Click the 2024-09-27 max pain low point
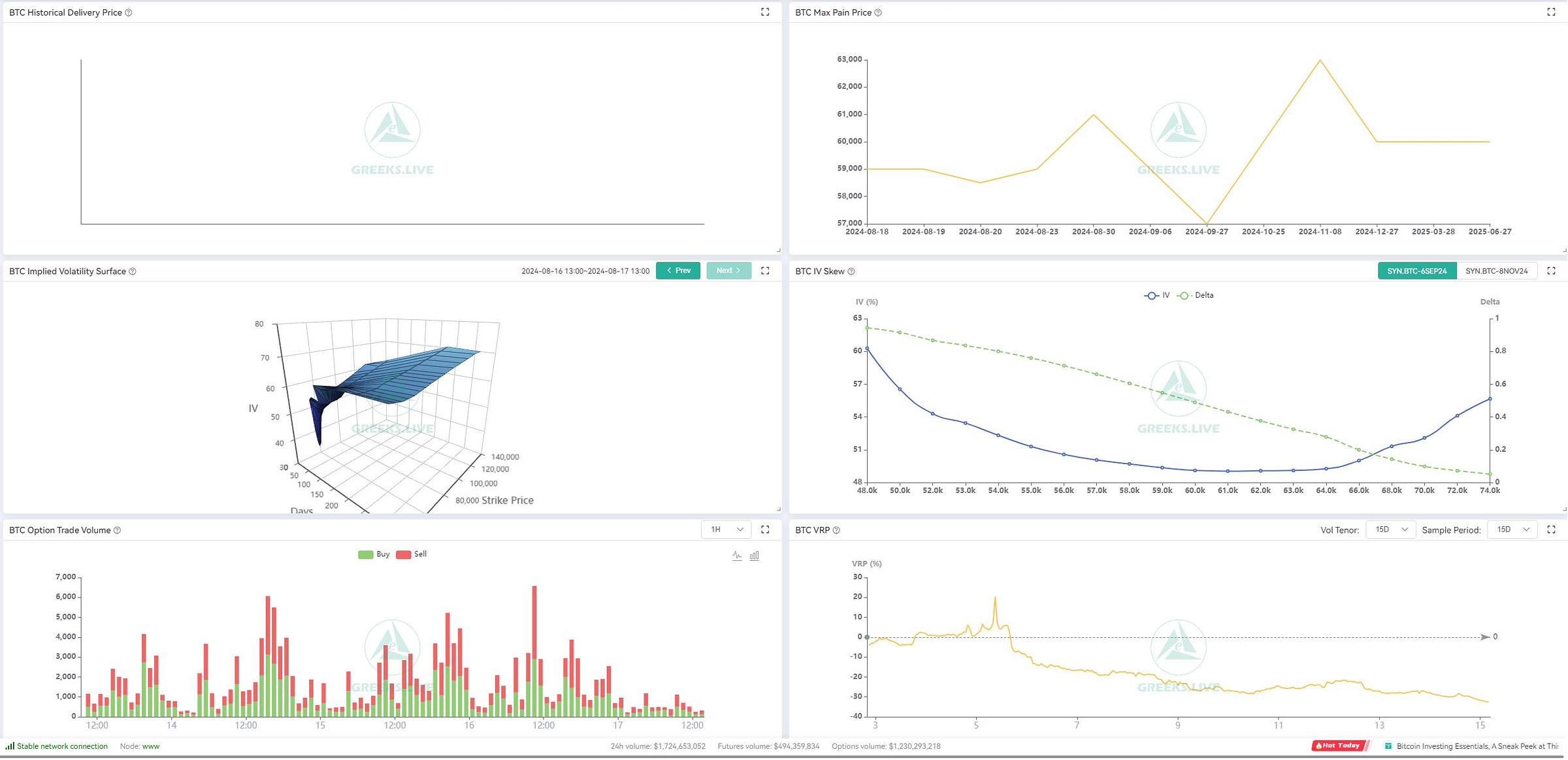1568x760 pixels. (1207, 224)
